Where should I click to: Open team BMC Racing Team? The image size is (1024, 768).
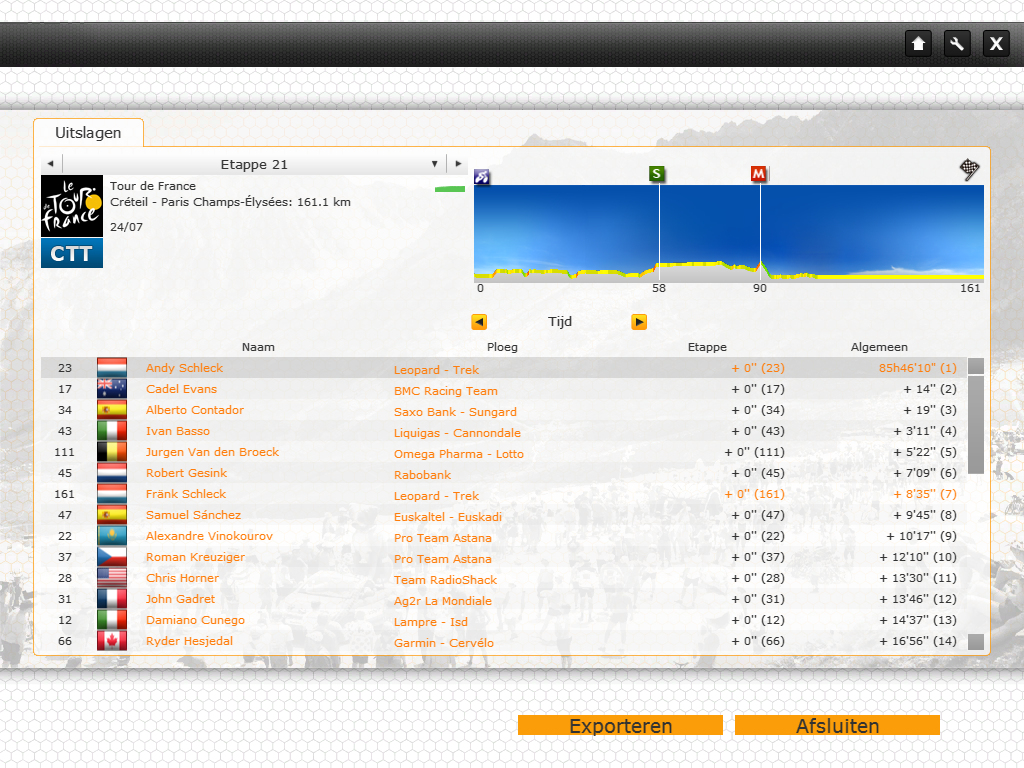[x=445, y=391]
